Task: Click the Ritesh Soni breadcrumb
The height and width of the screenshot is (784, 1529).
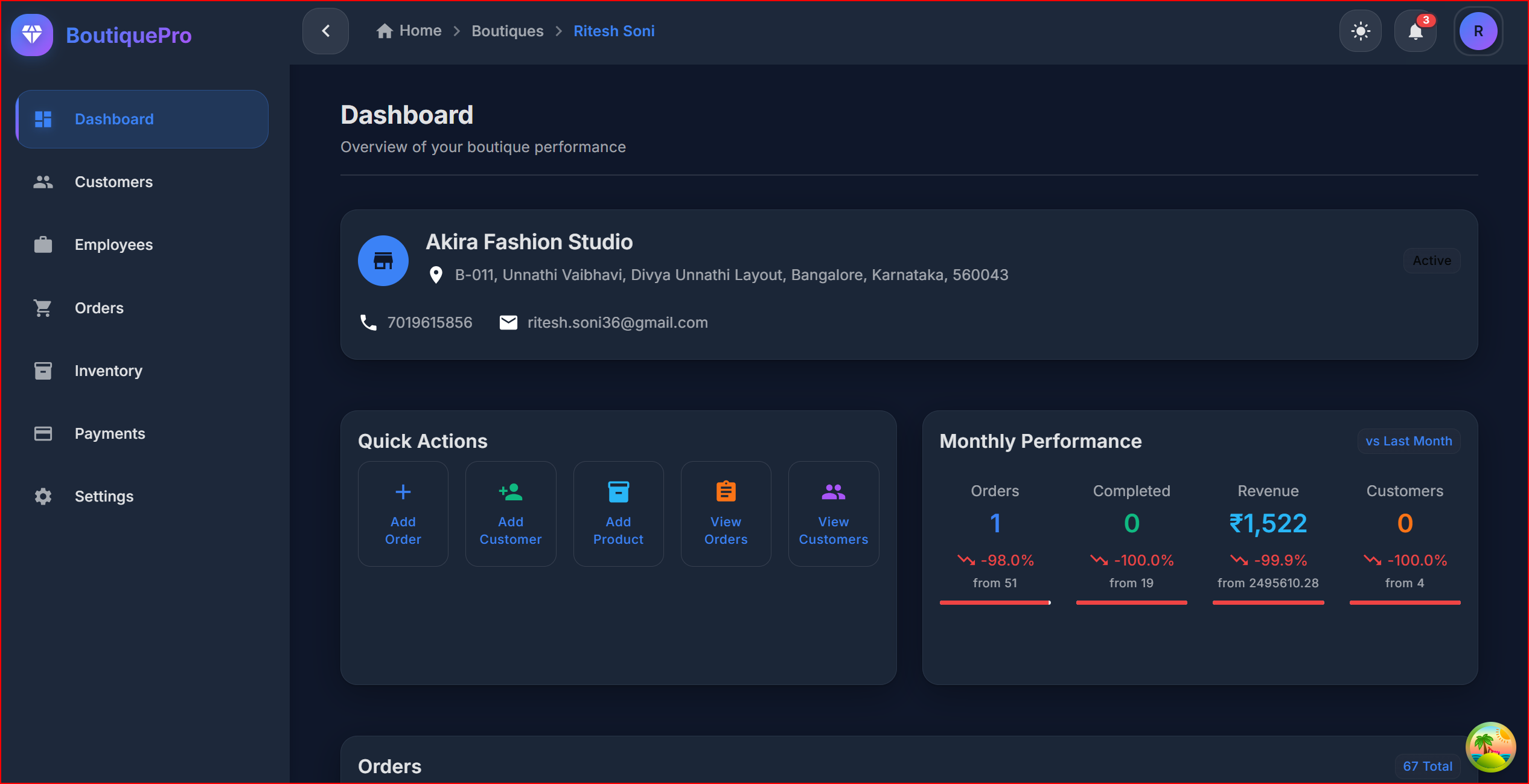Action: pyautogui.click(x=614, y=30)
